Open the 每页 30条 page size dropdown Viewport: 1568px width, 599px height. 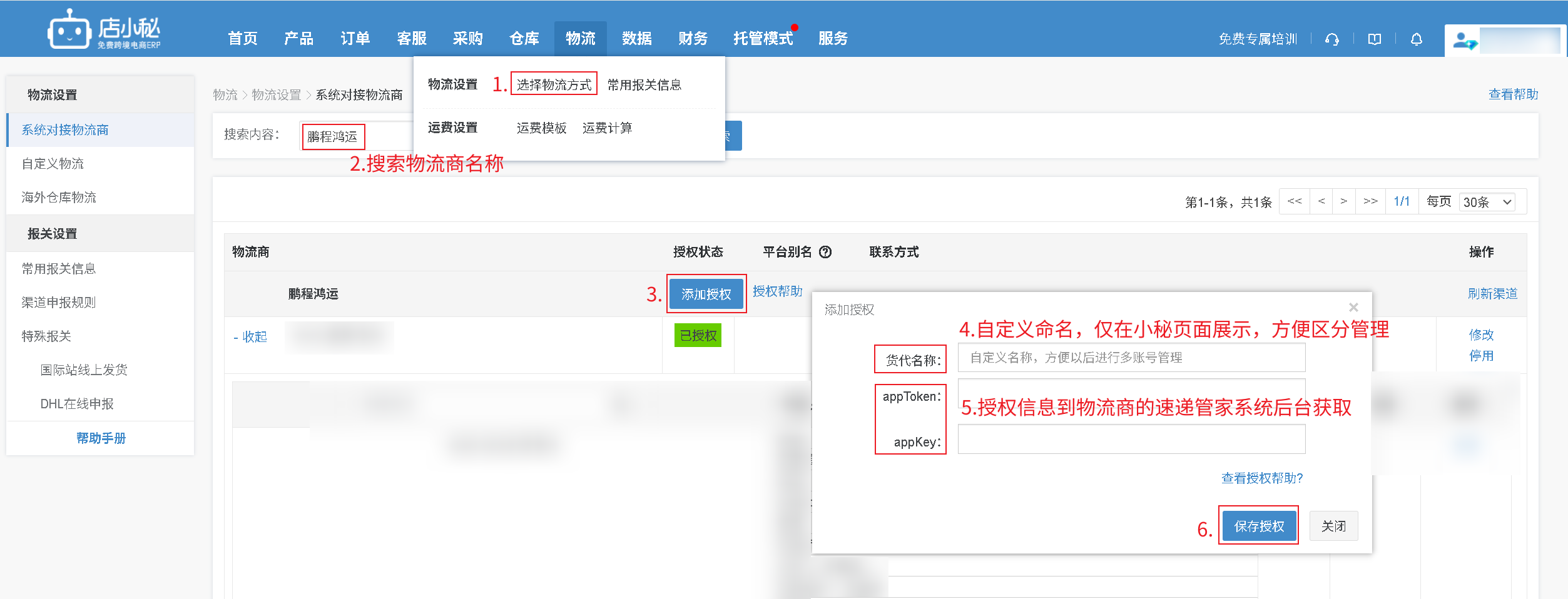tap(1487, 202)
